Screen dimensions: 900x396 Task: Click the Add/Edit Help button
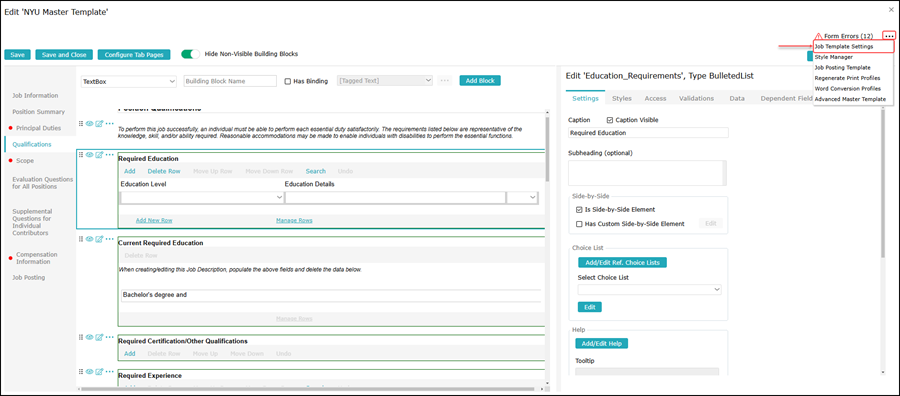602,343
